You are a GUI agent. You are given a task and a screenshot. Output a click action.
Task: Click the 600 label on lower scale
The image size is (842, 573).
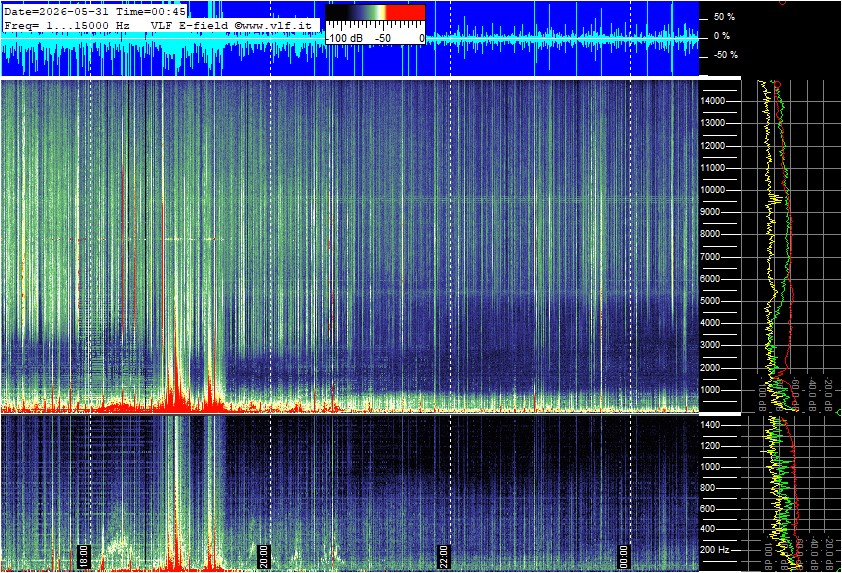(x=708, y=509)
